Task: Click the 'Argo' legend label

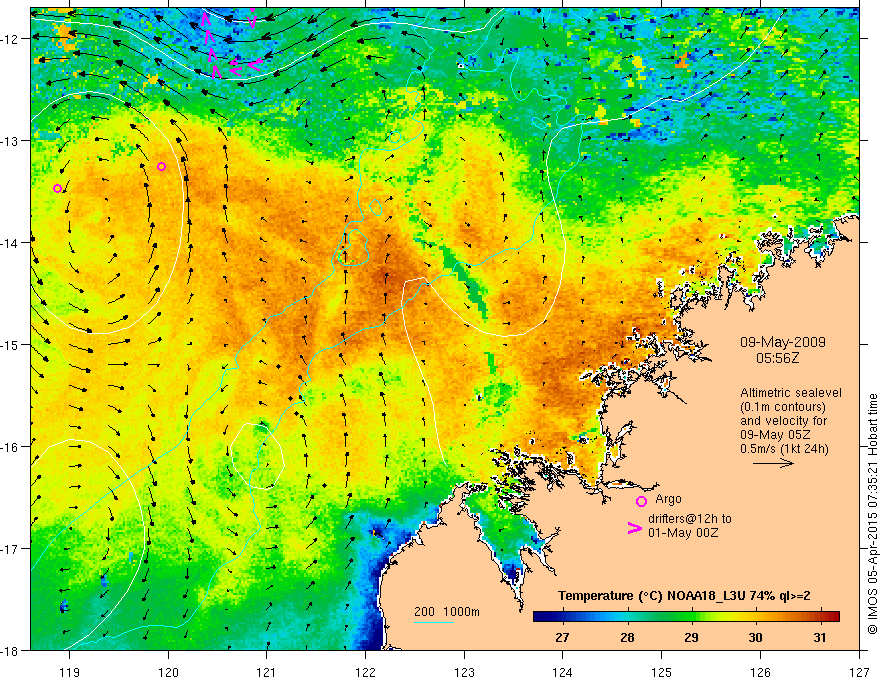Action: tap(668, 499)
